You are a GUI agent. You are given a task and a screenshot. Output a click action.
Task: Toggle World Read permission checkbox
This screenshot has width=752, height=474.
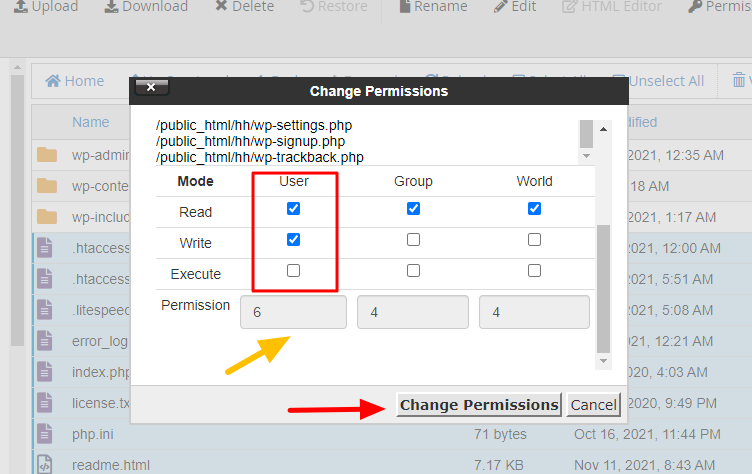click(x=534, y=209)
